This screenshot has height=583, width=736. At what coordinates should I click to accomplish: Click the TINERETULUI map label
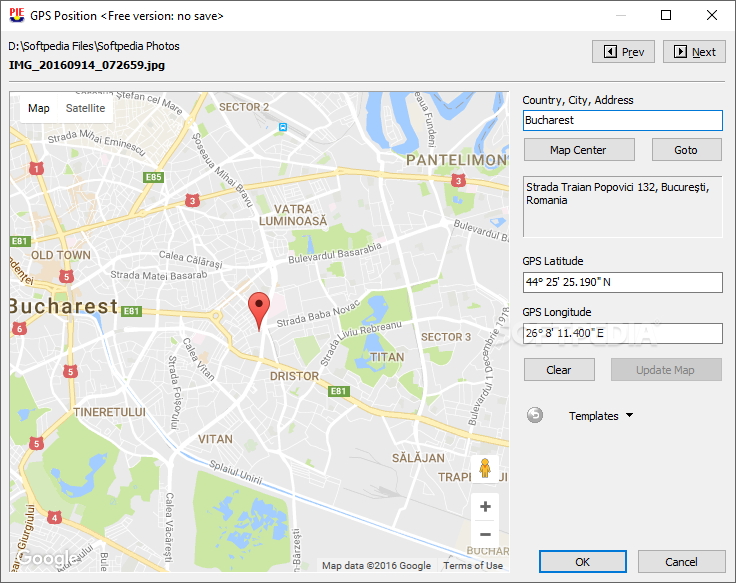click(x=109, y=412)
